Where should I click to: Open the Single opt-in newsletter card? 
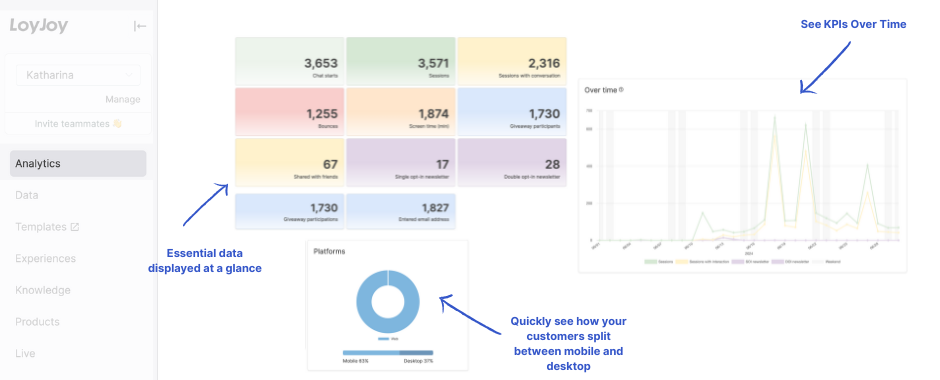tap(401, 162)
